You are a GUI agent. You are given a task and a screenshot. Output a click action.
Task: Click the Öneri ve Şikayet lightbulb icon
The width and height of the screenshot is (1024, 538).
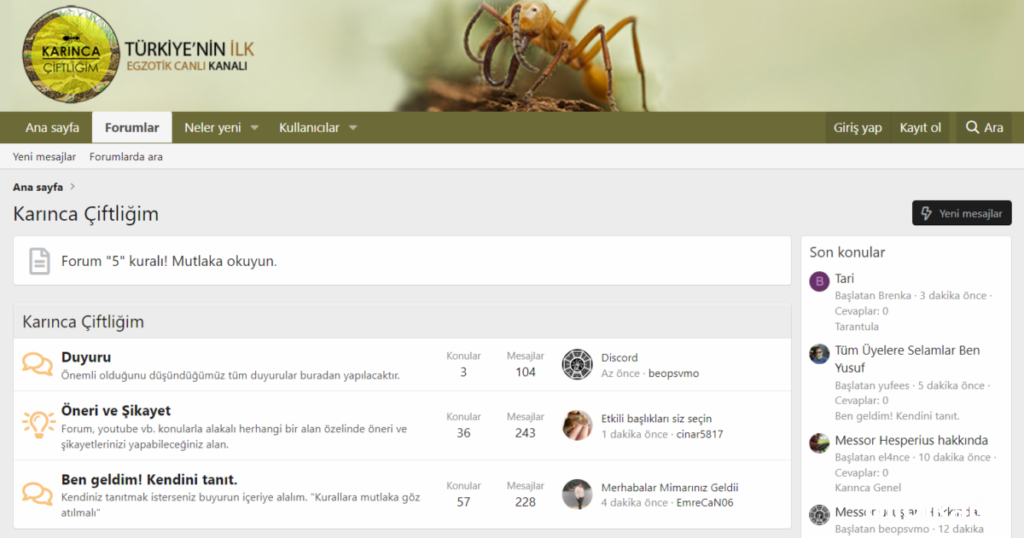click(x=38, y=424)
